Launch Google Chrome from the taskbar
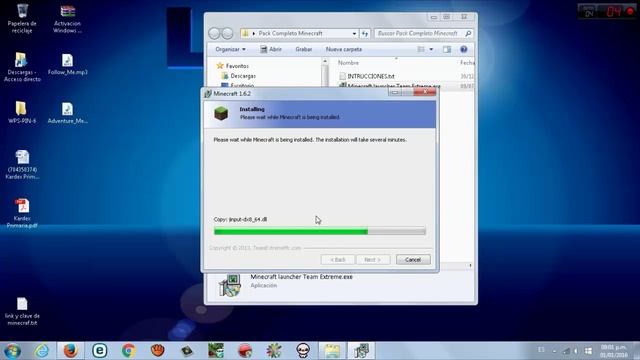 tap(129, 351)
